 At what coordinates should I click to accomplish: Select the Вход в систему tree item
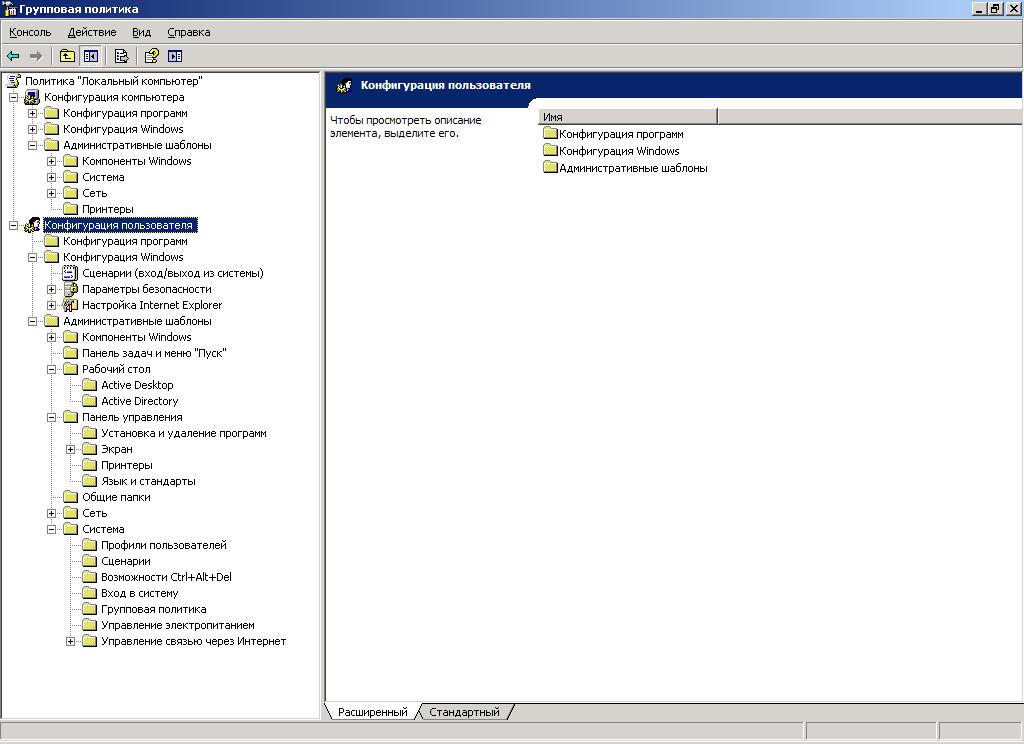point(140,593)
